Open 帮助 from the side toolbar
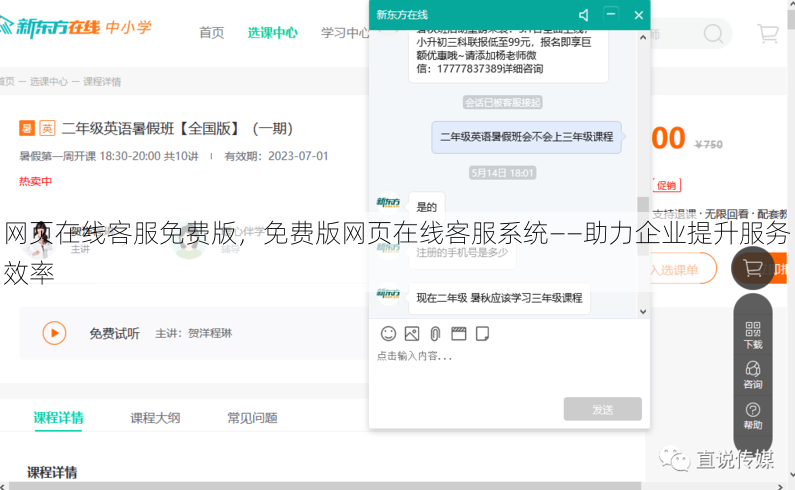This screenshot has width=795, height=490. click(753, 415)
